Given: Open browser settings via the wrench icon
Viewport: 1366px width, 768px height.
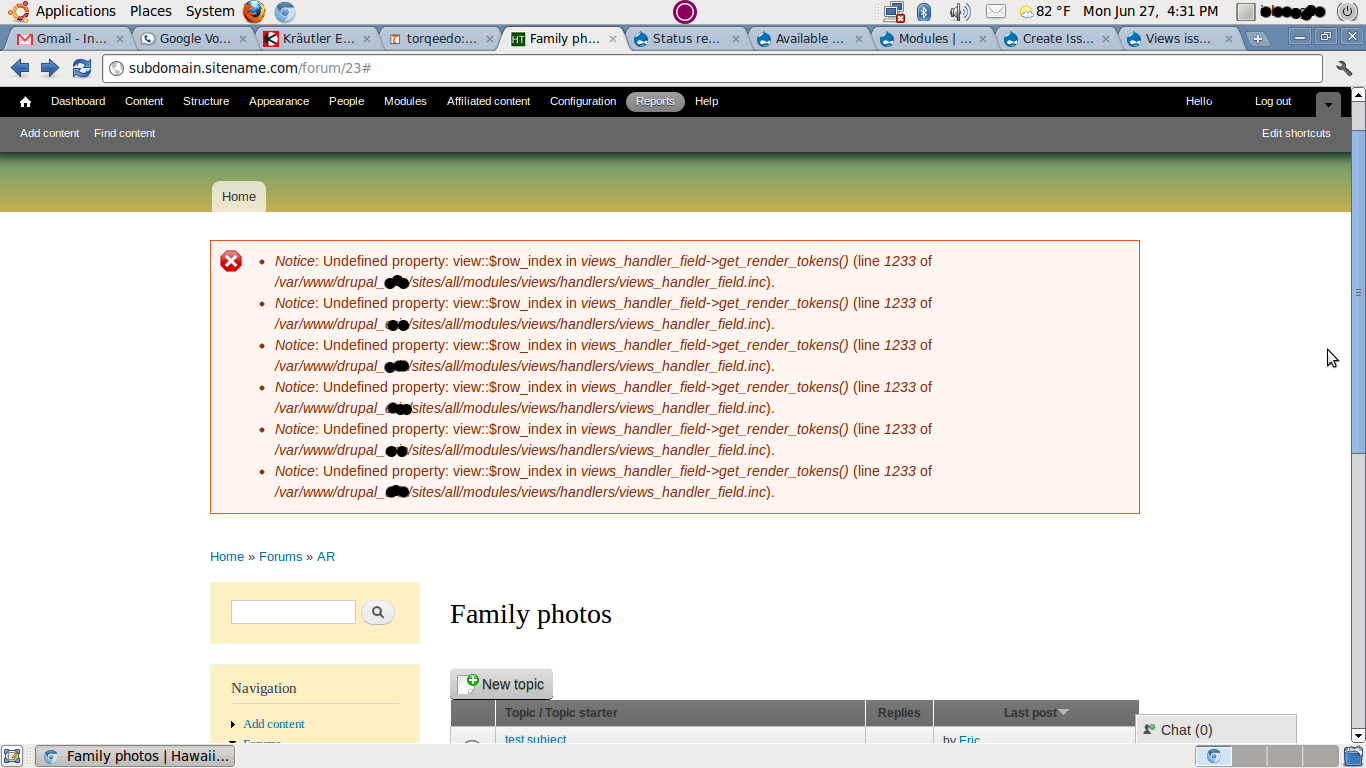Looking at the screenshot, I should coord(1344,69).
